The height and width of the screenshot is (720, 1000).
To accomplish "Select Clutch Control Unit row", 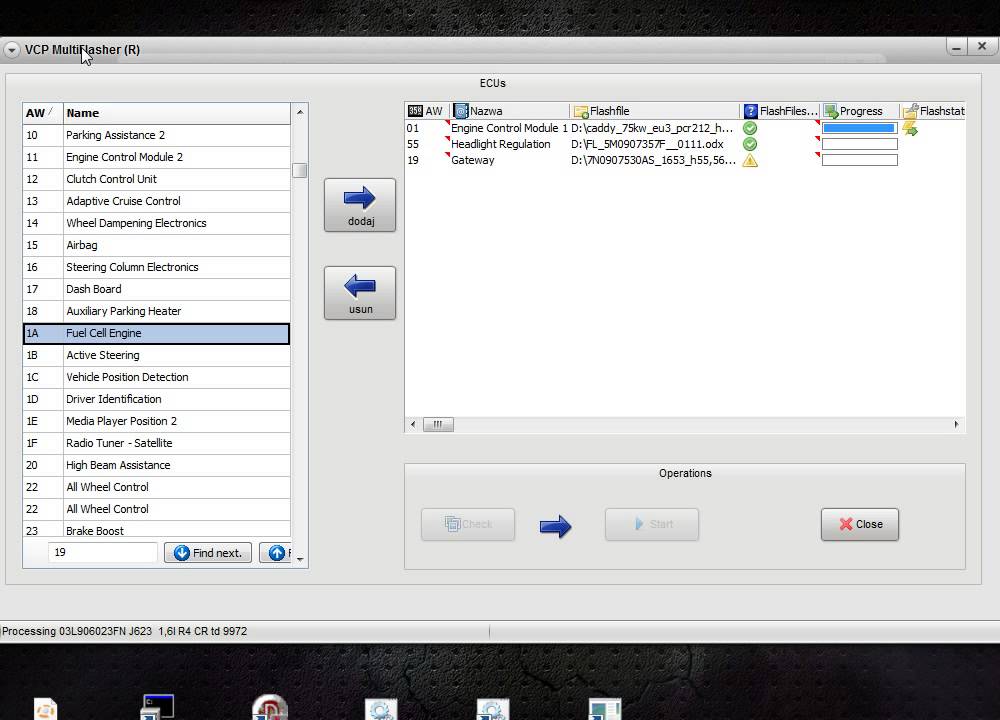I will click(x=157, y=179).
